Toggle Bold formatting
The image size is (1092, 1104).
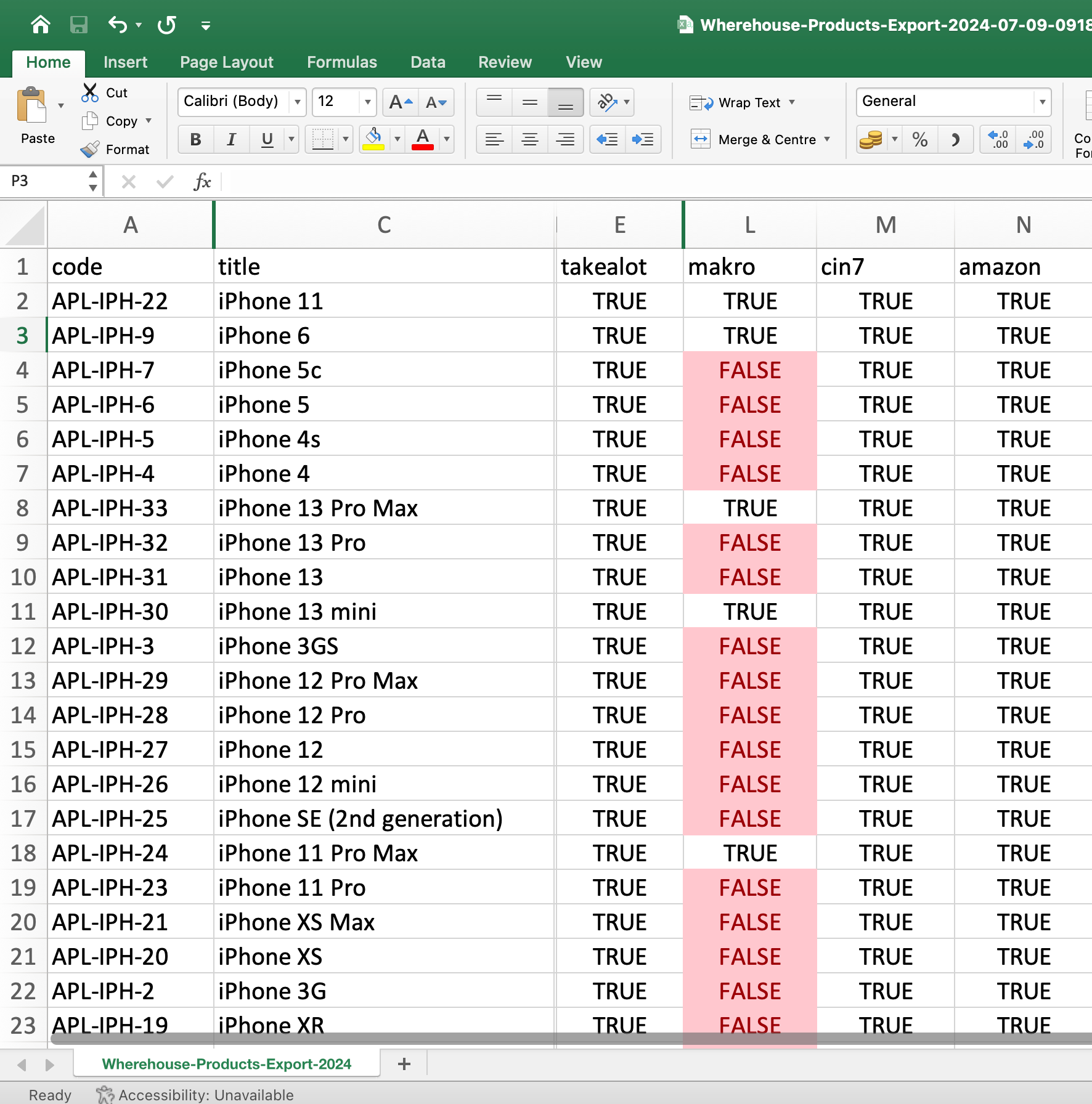(196, 139)
